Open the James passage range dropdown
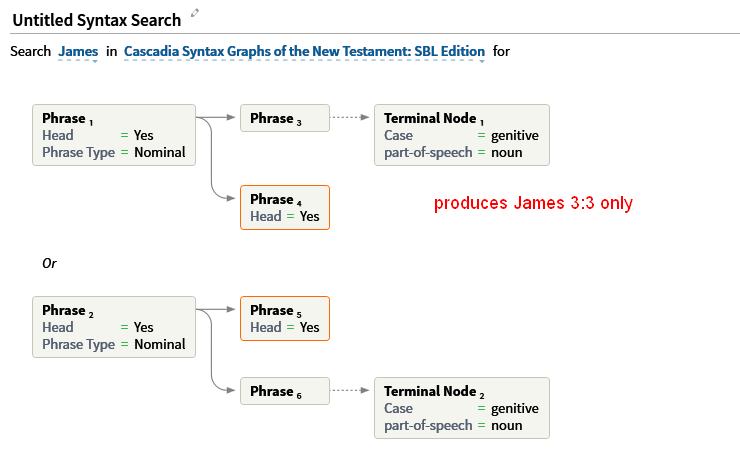Image resolution: width=740 pixels, height=464 pixels. tap(78, 51)
